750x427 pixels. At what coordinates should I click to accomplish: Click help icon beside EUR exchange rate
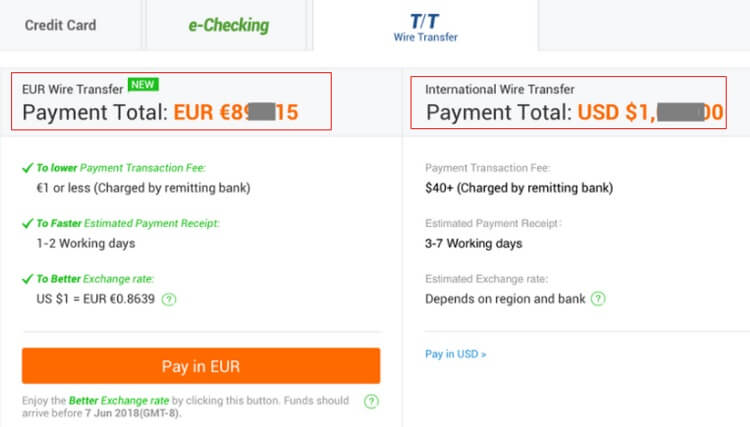click(169, 299)
